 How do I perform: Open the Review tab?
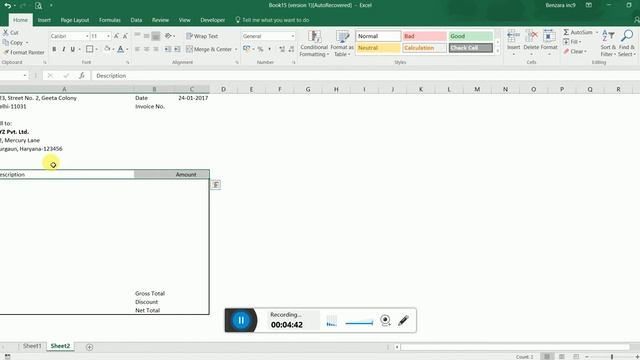pyautogui.click(x=160, y=20)
